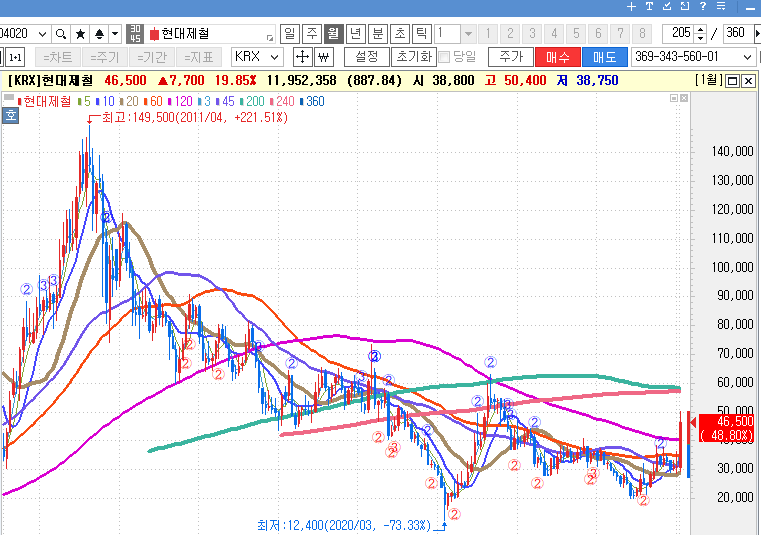The image size is (761, 535).
Task: Click the 360 total count field
Action: (737, 33)
